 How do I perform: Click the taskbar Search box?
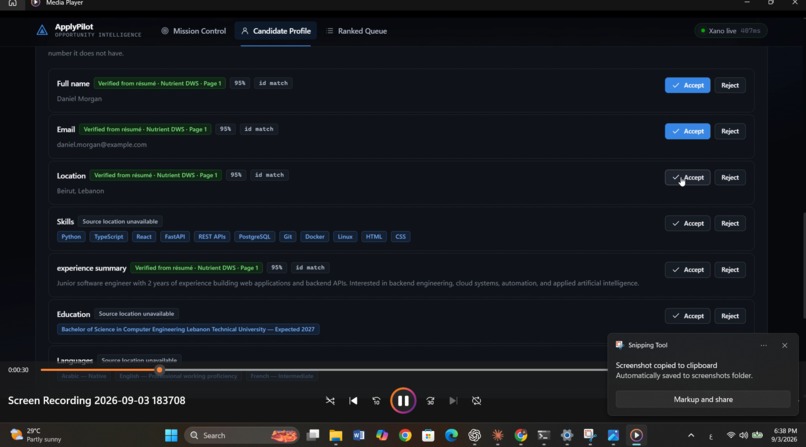[x=242, y=435]
